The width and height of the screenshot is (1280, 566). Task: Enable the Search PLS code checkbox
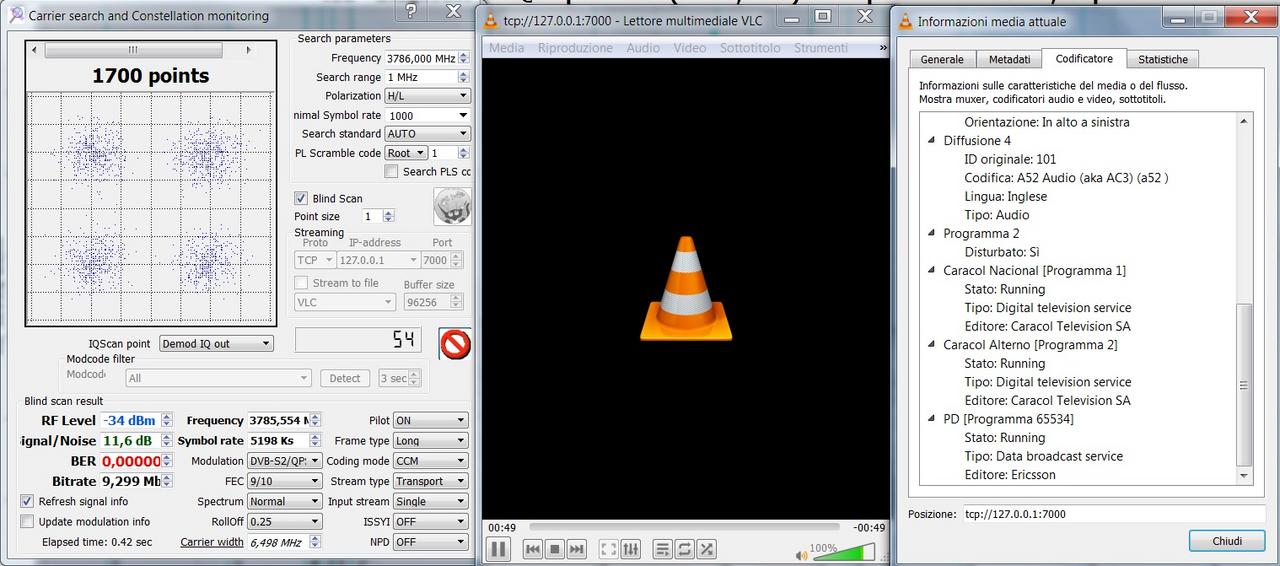pos(391,172)
